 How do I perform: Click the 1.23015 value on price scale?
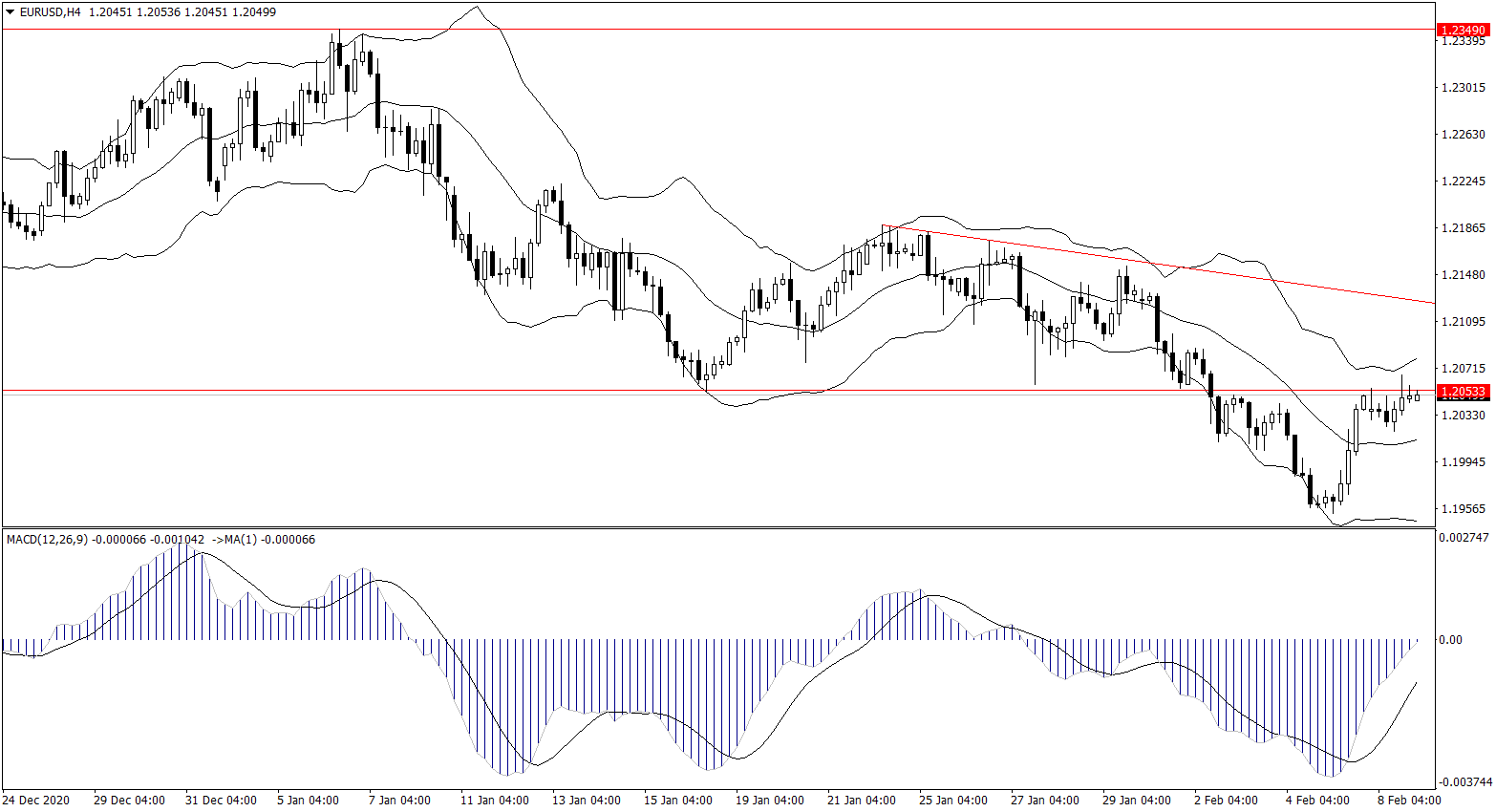tap(1463, 88)
